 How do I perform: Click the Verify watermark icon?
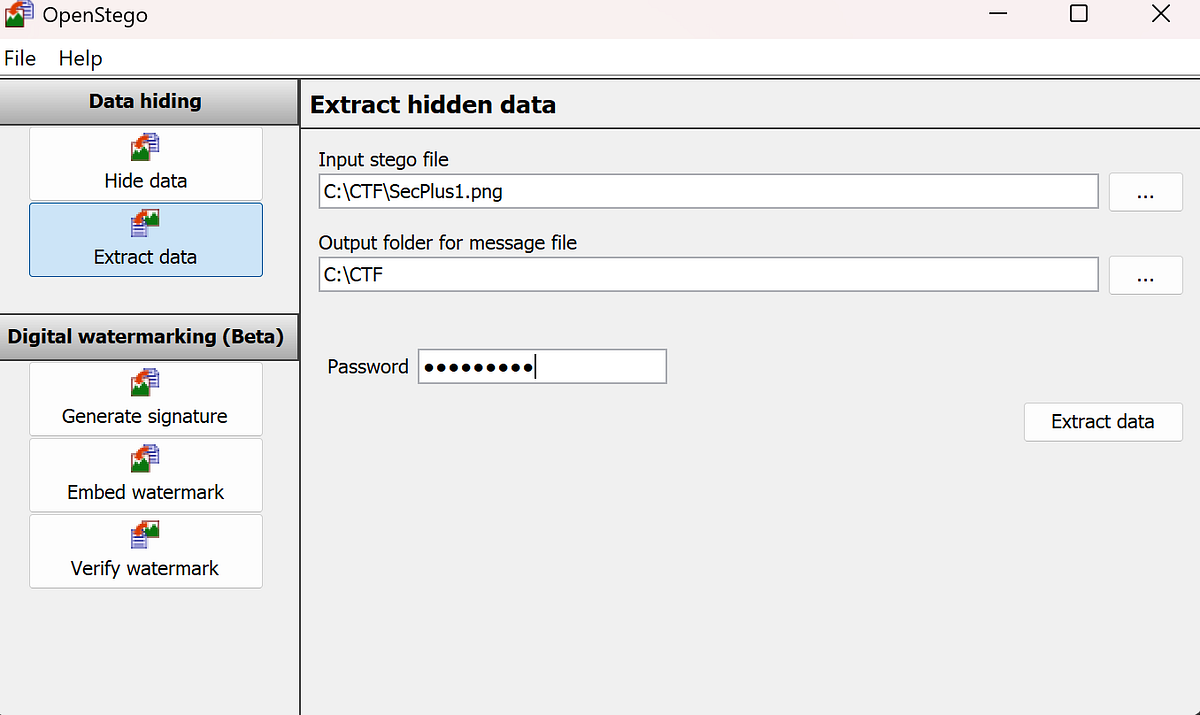146,535
